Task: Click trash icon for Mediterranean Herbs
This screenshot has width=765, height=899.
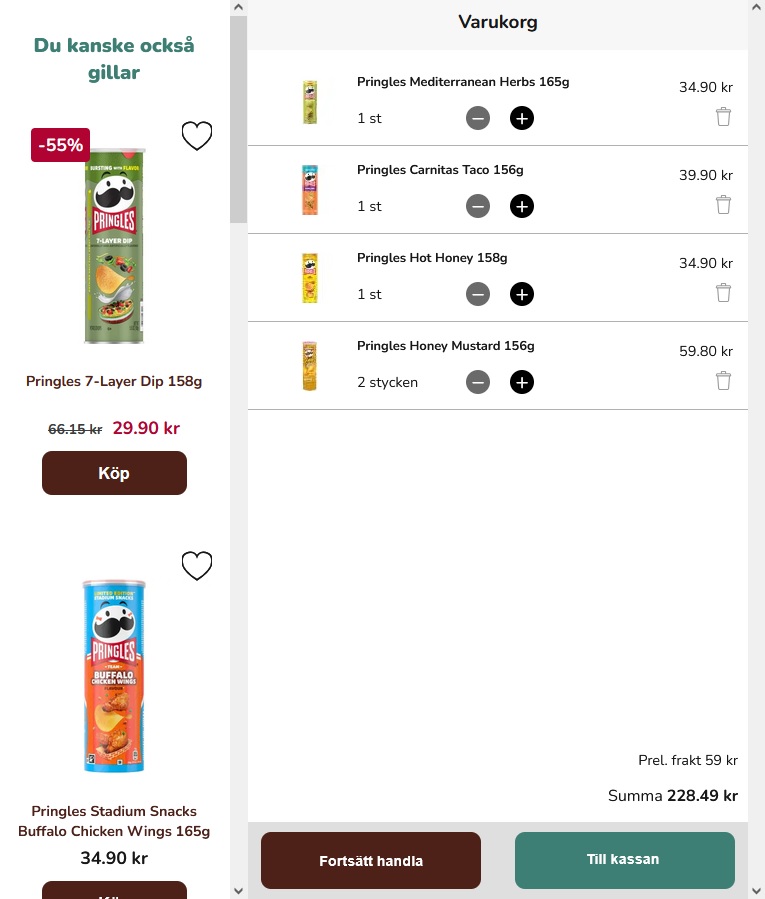Action: [x=723, y=116]
